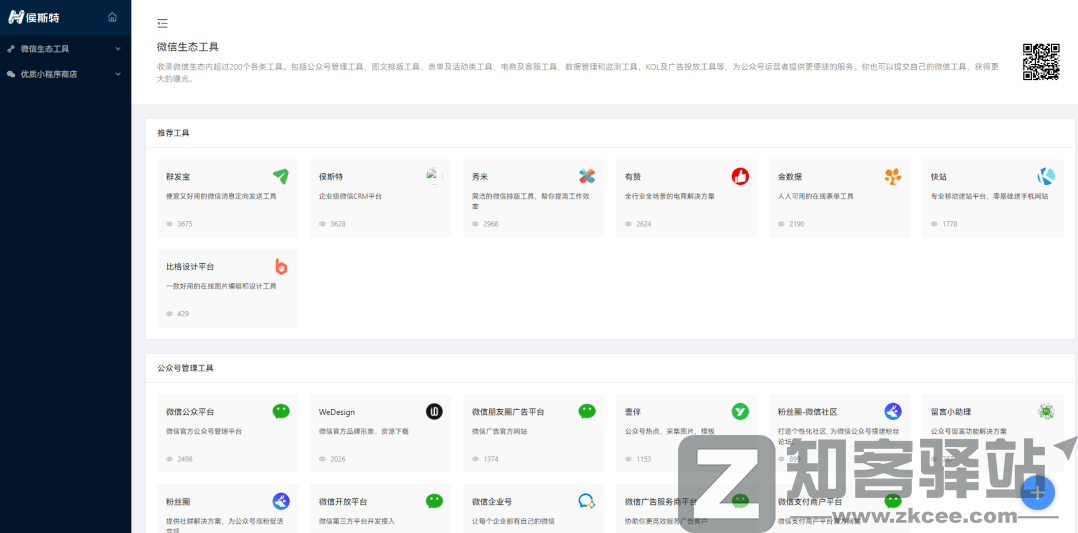This screenshot has height=533, width=1078.
Task: Collapse sidebar using the menu fold icon
Action: (163, 23)
